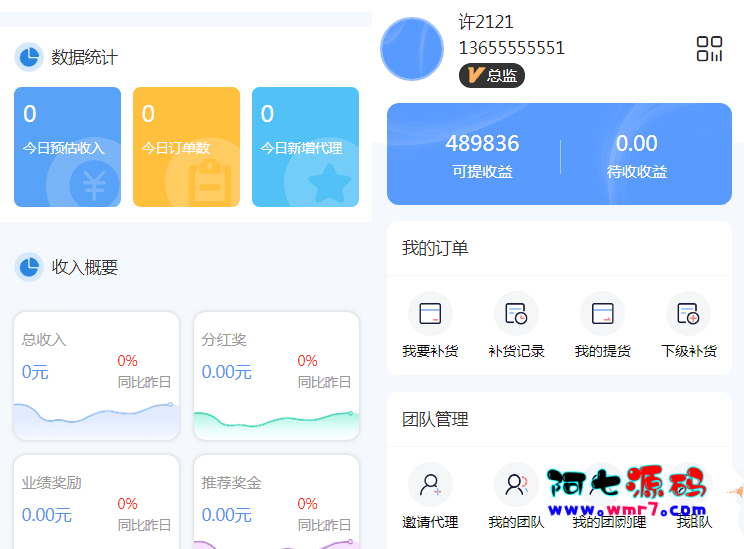Image resolution: width=744 pixels, height=549 pixels.
Task: Click 0.00元 value in 推荐奖金 card
Action: pyautogui.click(x=227, y=515)
